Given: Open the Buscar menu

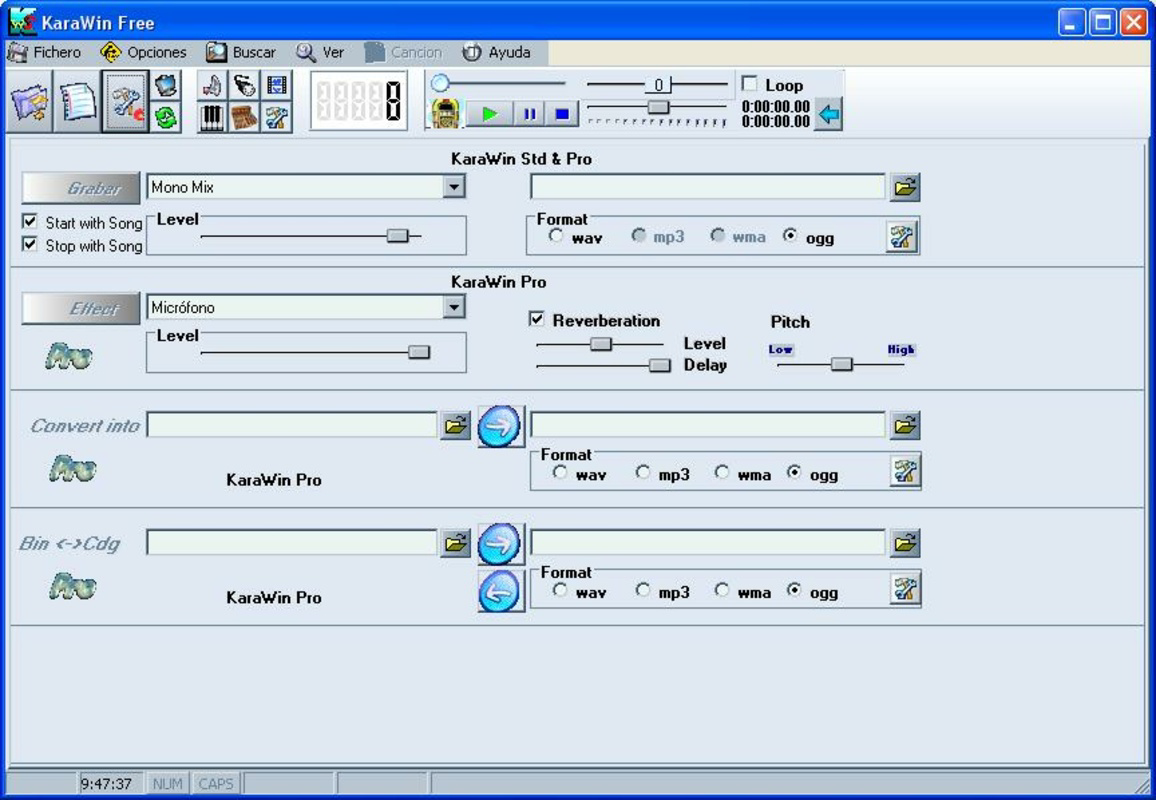Looking at the screenshot, I should [241, 52].
